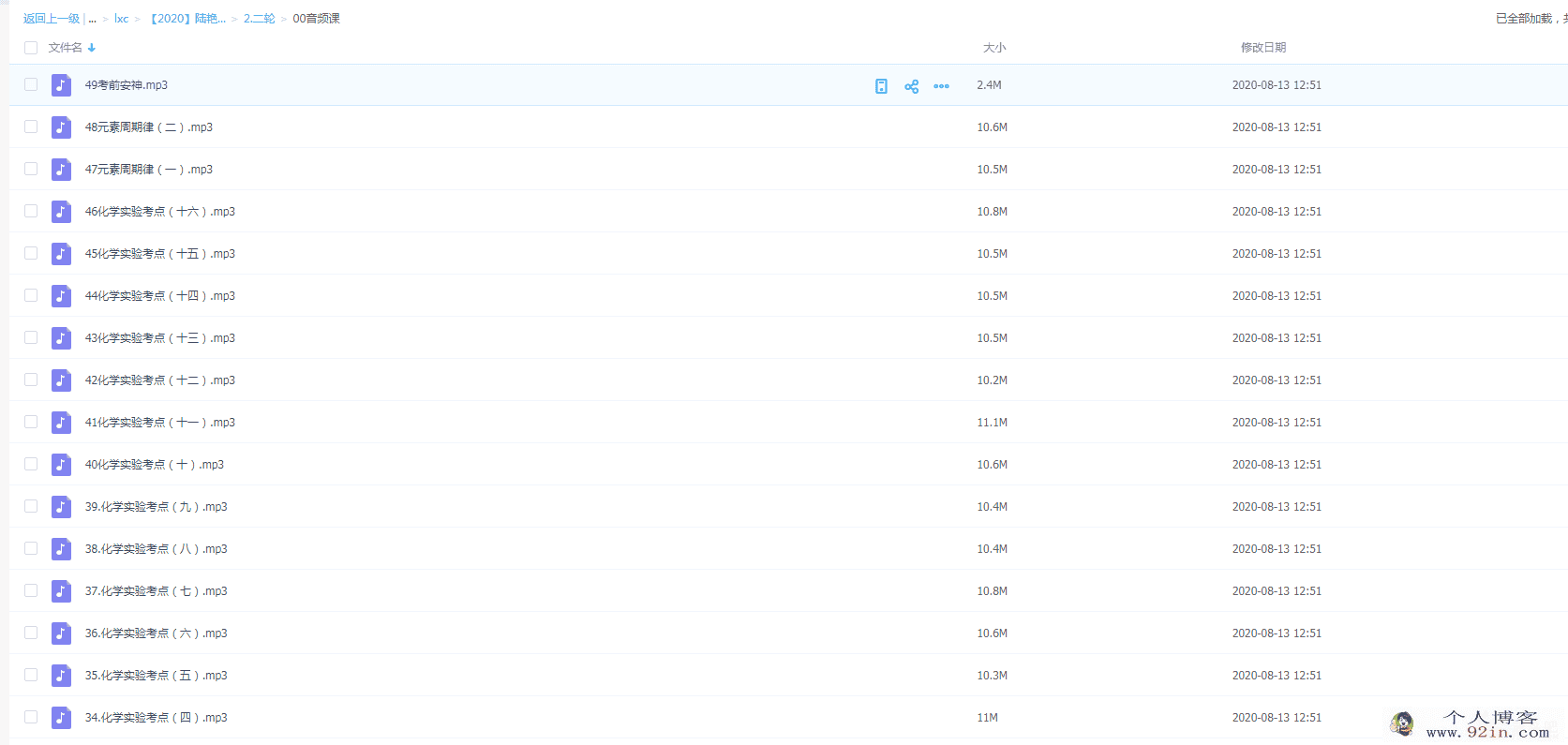Click the music icon of 37.化学实验考点（七）.mp3
Image resolution: width=1568 pixels, height=745 pixels.
[x=61, y=591]
